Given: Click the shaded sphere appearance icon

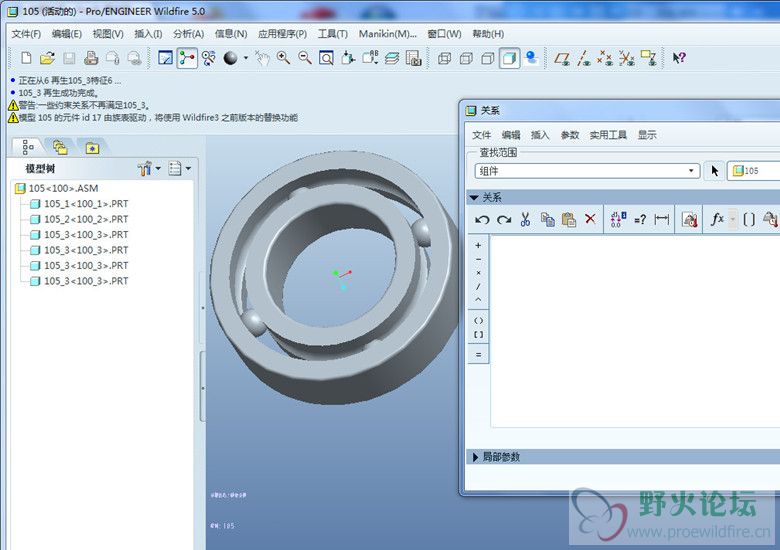Looking at the screenshot, I should point(230,58).
